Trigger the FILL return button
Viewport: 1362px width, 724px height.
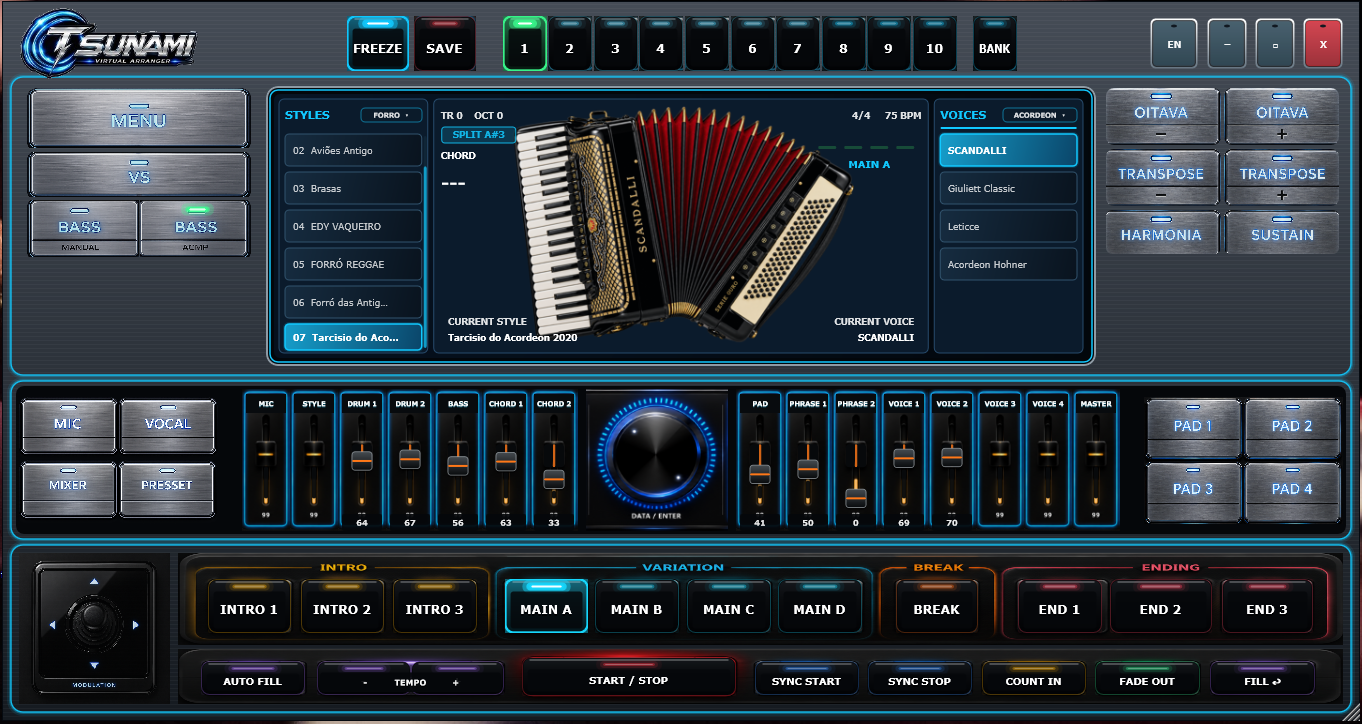coord(1262,680)
